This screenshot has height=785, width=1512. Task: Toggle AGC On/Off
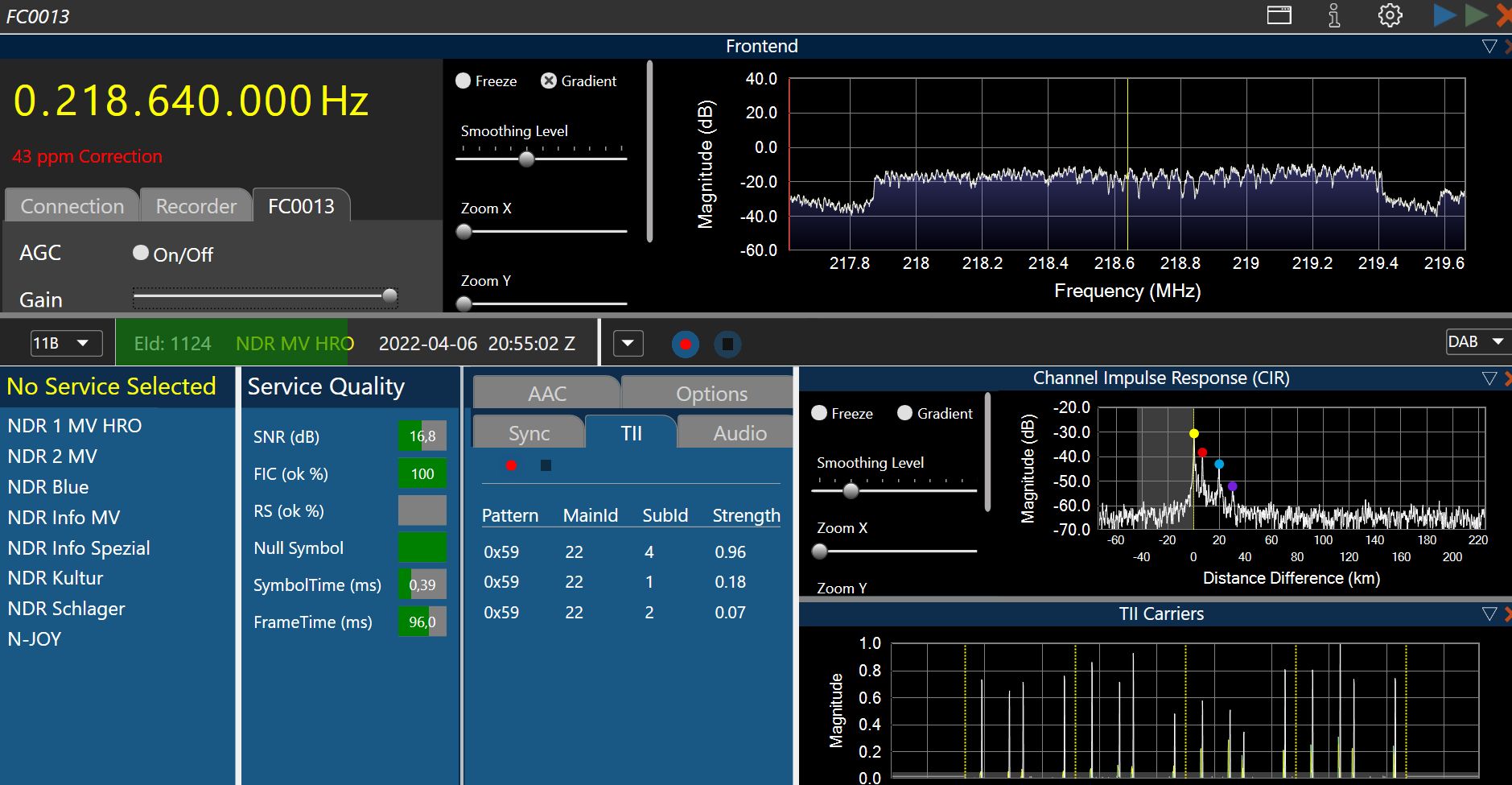click(141, 254)
